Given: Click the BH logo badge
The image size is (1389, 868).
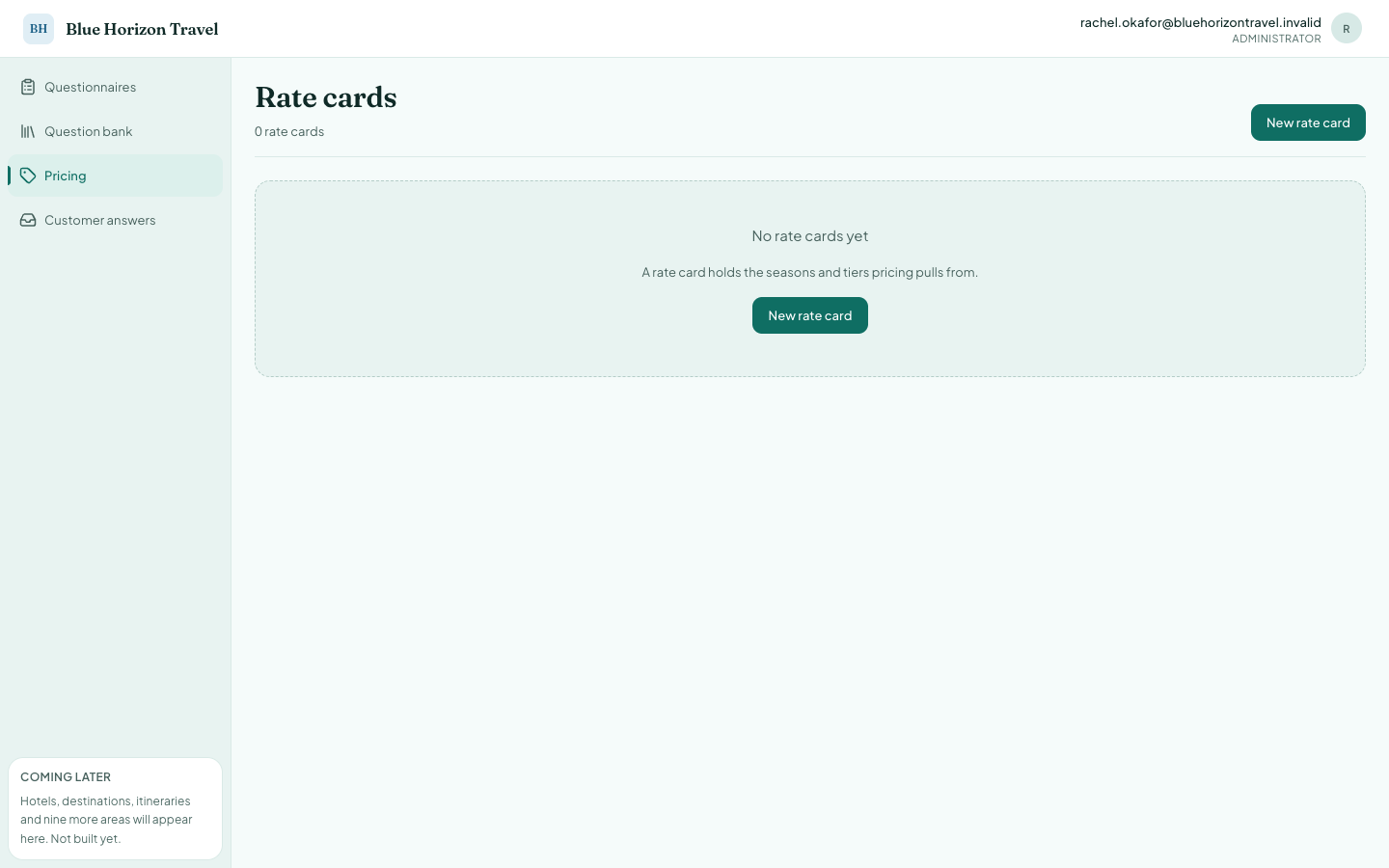Looking at the screenshot, I should pyautogui.click(x=39, y=29).
